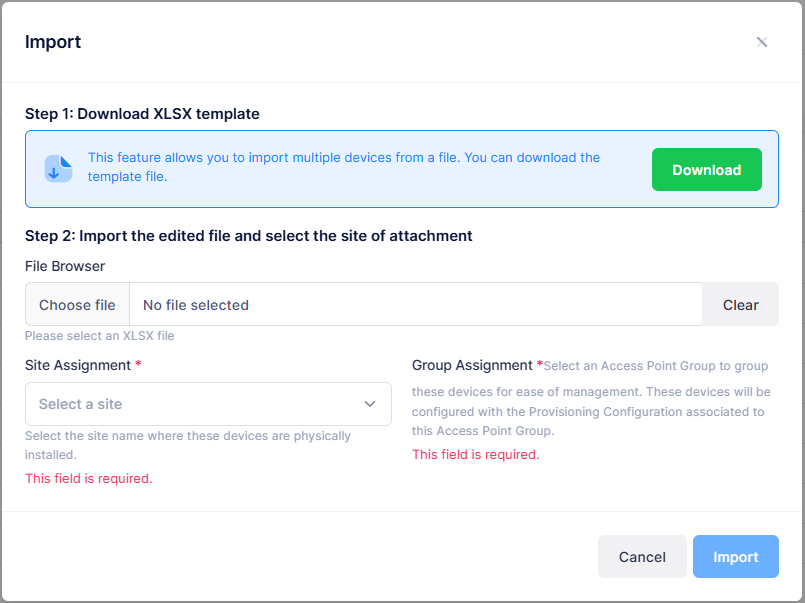Click the template info banner text
The width and height of the screenshot is (805, 603).
point(344,167)
